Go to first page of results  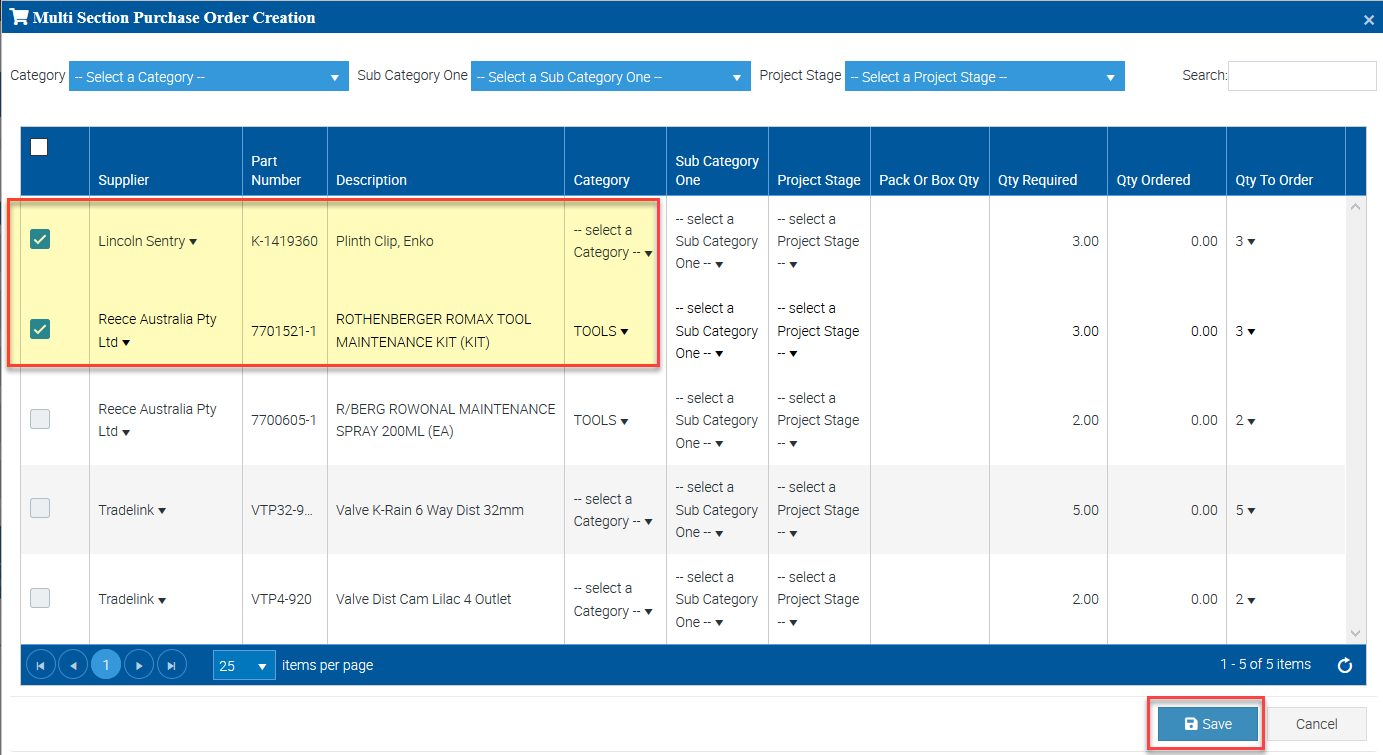point(41,665)
